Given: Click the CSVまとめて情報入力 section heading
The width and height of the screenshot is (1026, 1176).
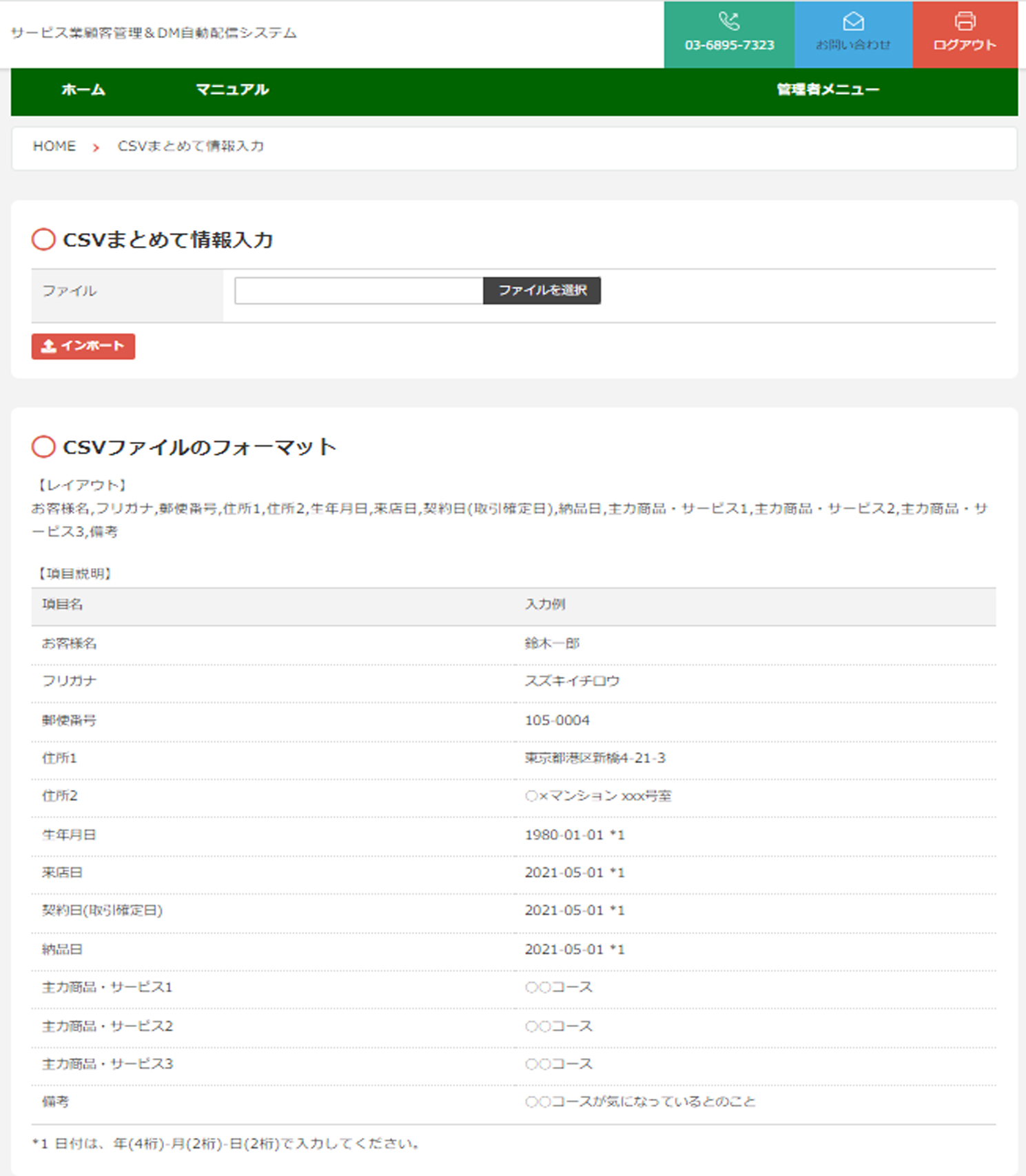Looking at the screenshot, I should pyautogui.click(x=168, y=240).
